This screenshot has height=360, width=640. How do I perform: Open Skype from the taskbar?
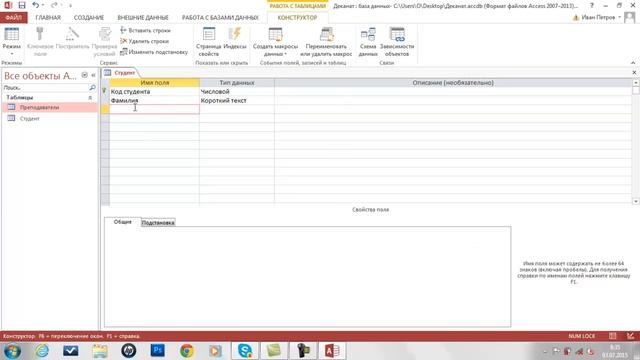(x=245, y=351)
